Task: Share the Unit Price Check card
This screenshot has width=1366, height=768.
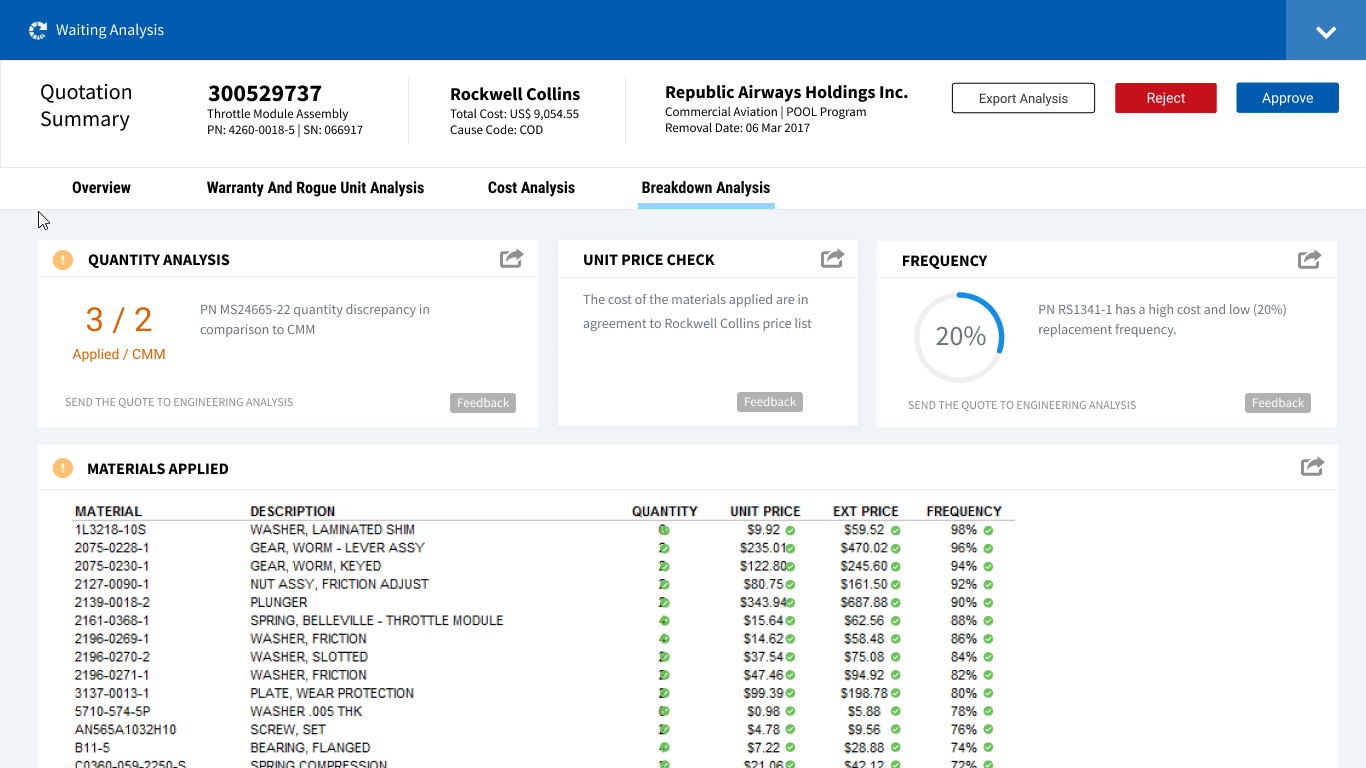Action: coord(832,259)
